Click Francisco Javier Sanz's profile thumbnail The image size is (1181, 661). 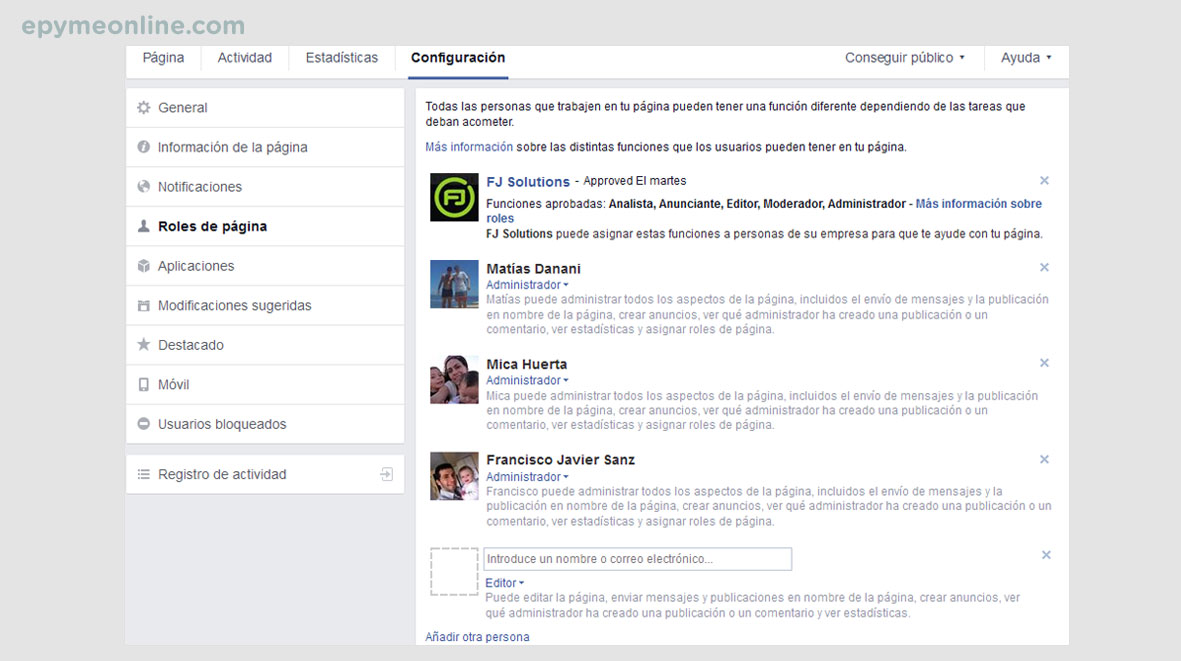pyautogui.click(x=453, y=476)
